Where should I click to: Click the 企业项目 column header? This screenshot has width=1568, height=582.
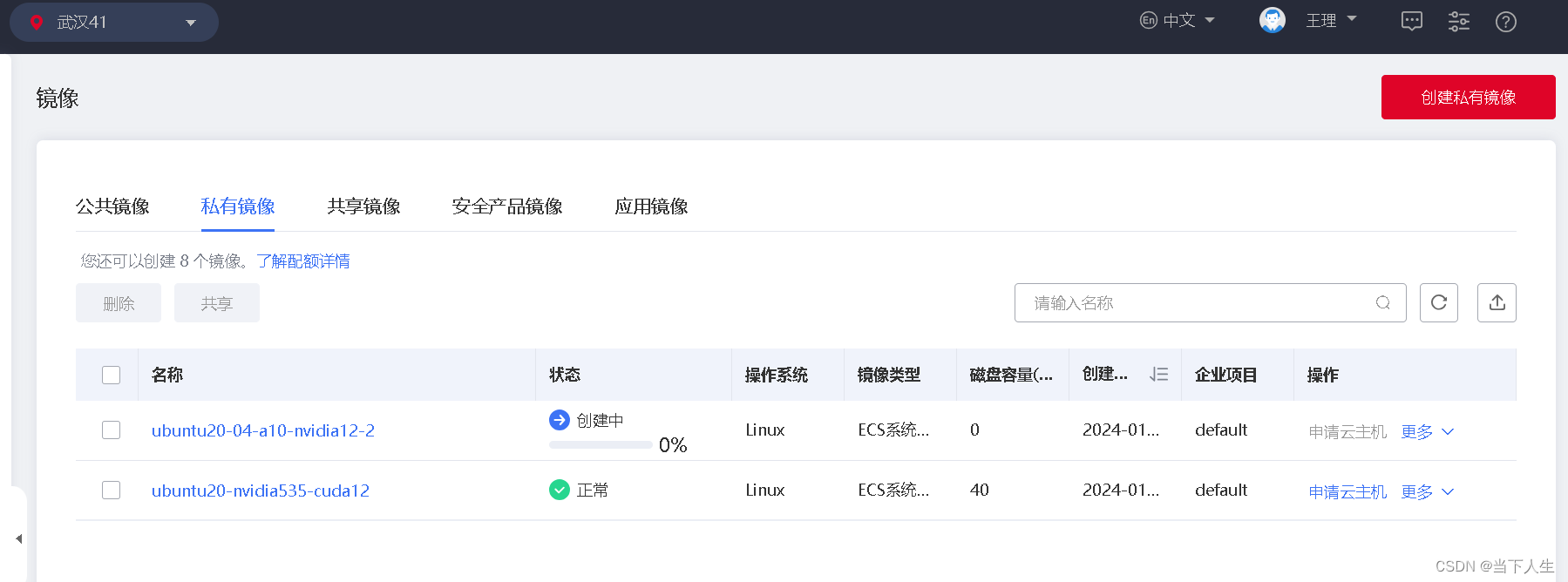(x=1226, y=375)
